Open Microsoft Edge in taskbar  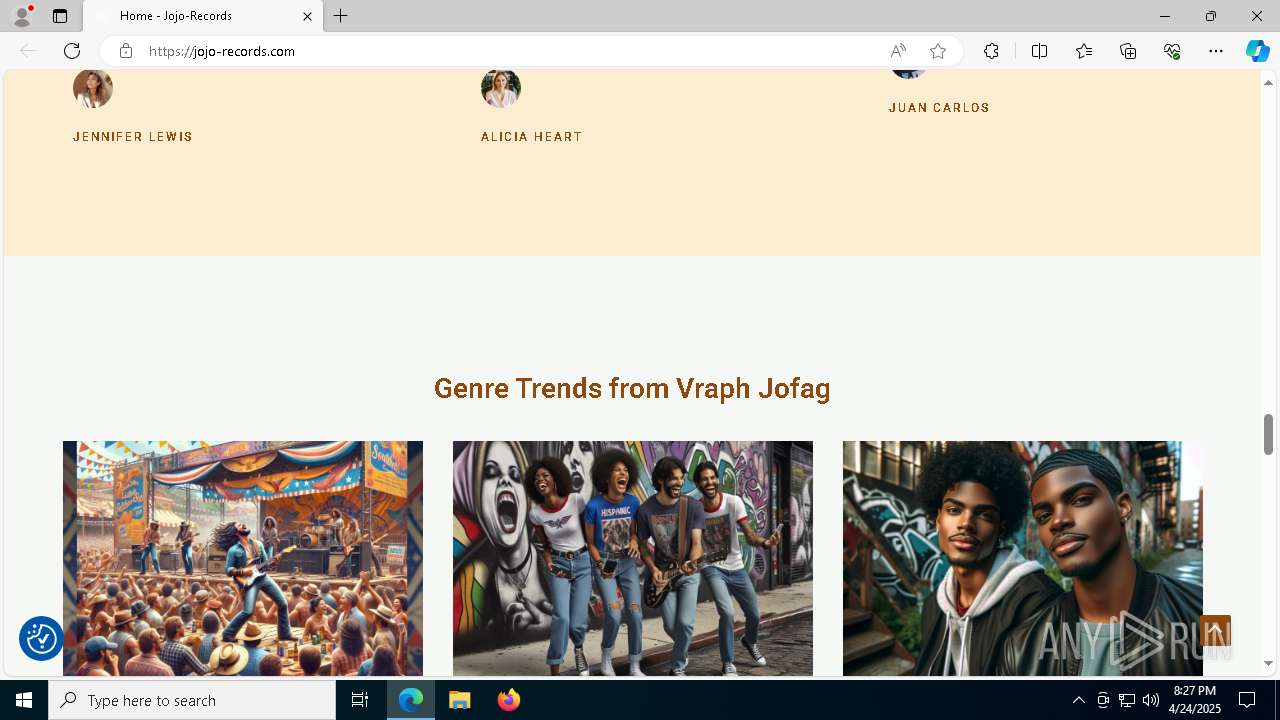point(411,700)
